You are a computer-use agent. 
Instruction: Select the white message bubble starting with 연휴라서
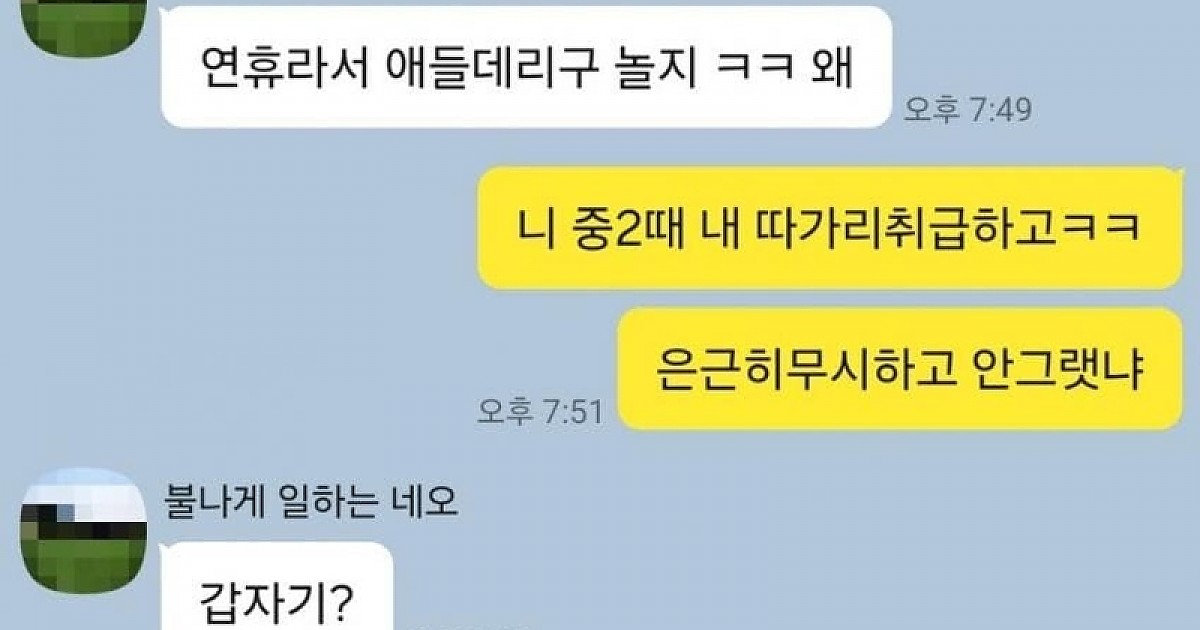(x=526, y=66)
